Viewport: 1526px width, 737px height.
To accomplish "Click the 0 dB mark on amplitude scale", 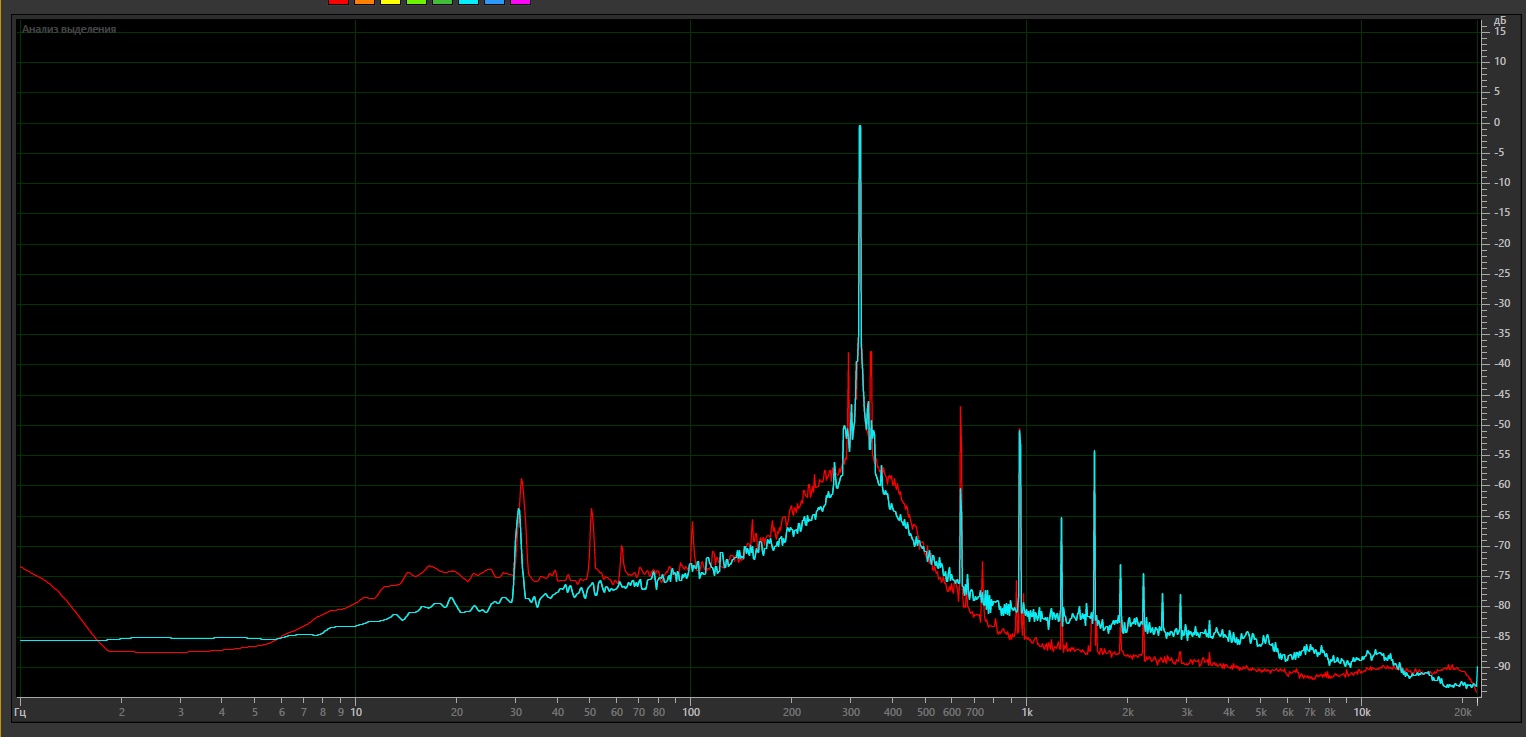I will point(1497,122).
